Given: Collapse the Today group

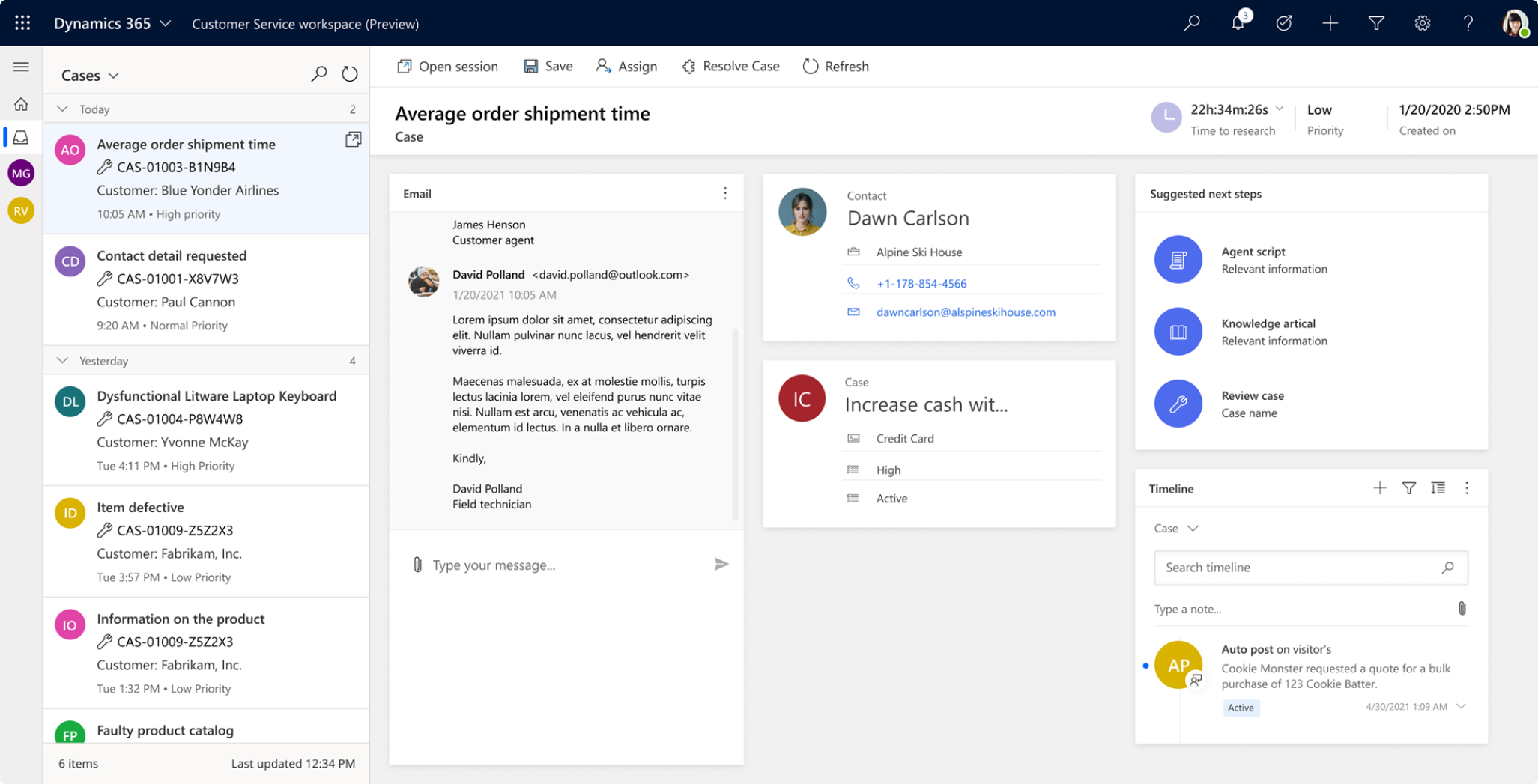Looking at the screenshot, I should [63, 109].
